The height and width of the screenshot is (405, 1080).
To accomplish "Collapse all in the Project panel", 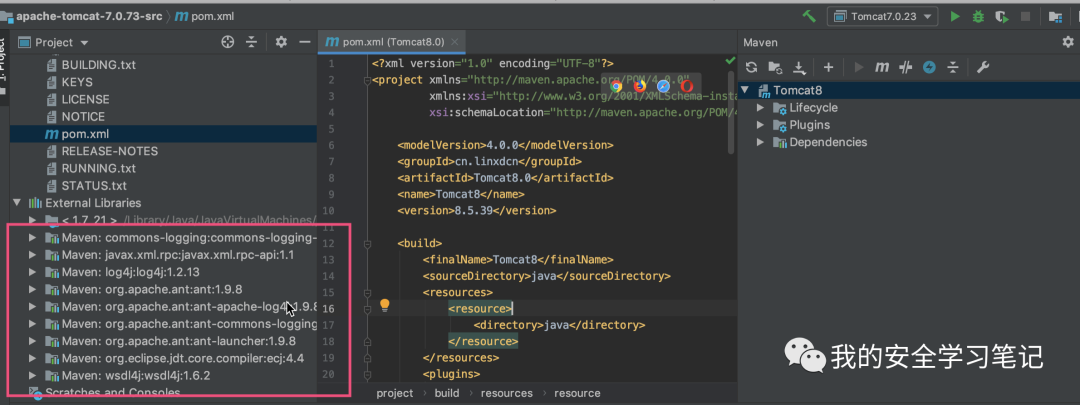I will tap(251, 42).
